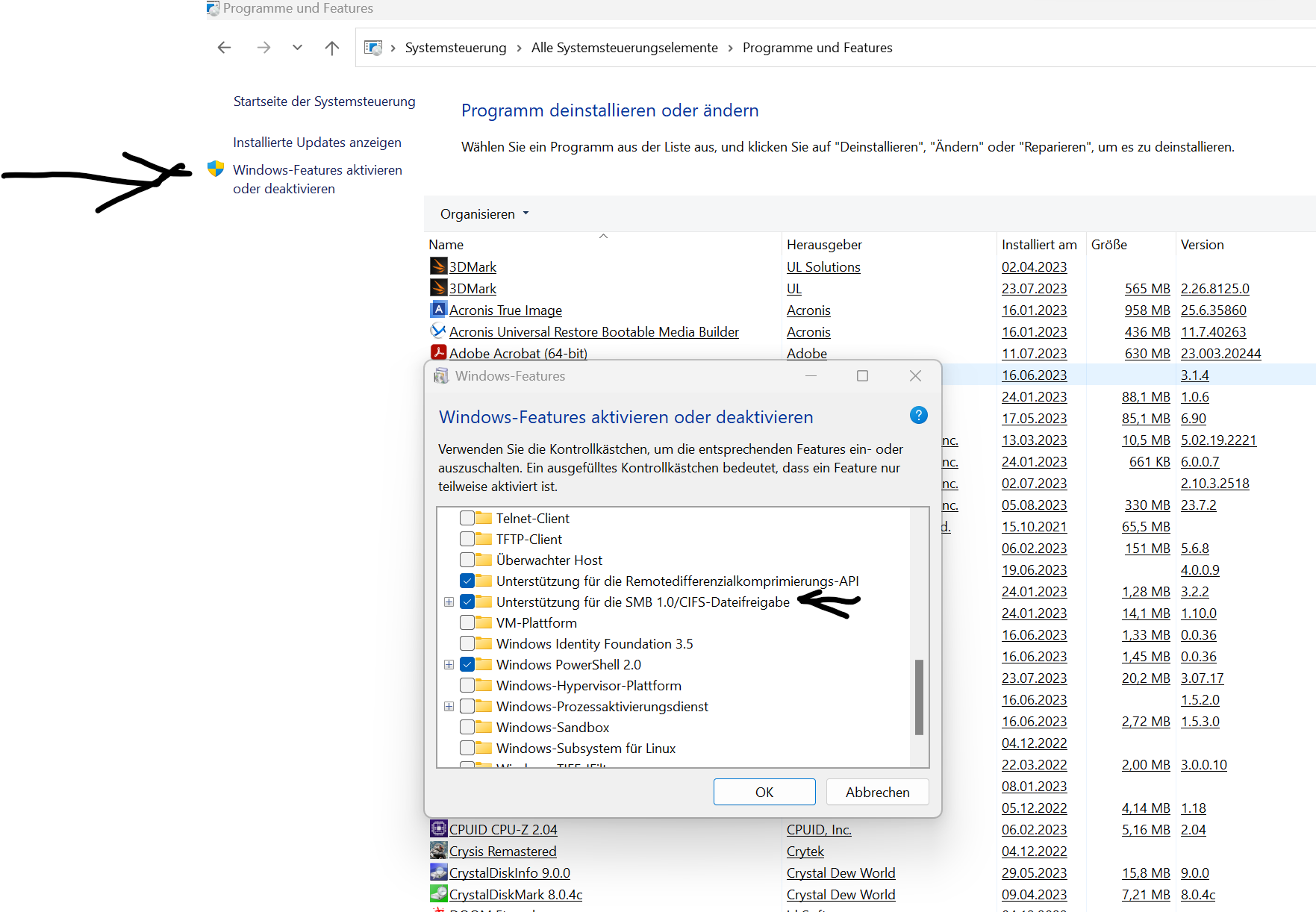
Task: Confirm Windows-Features dialog with OK
Action: pyautogui.click(x=764, y=792)
